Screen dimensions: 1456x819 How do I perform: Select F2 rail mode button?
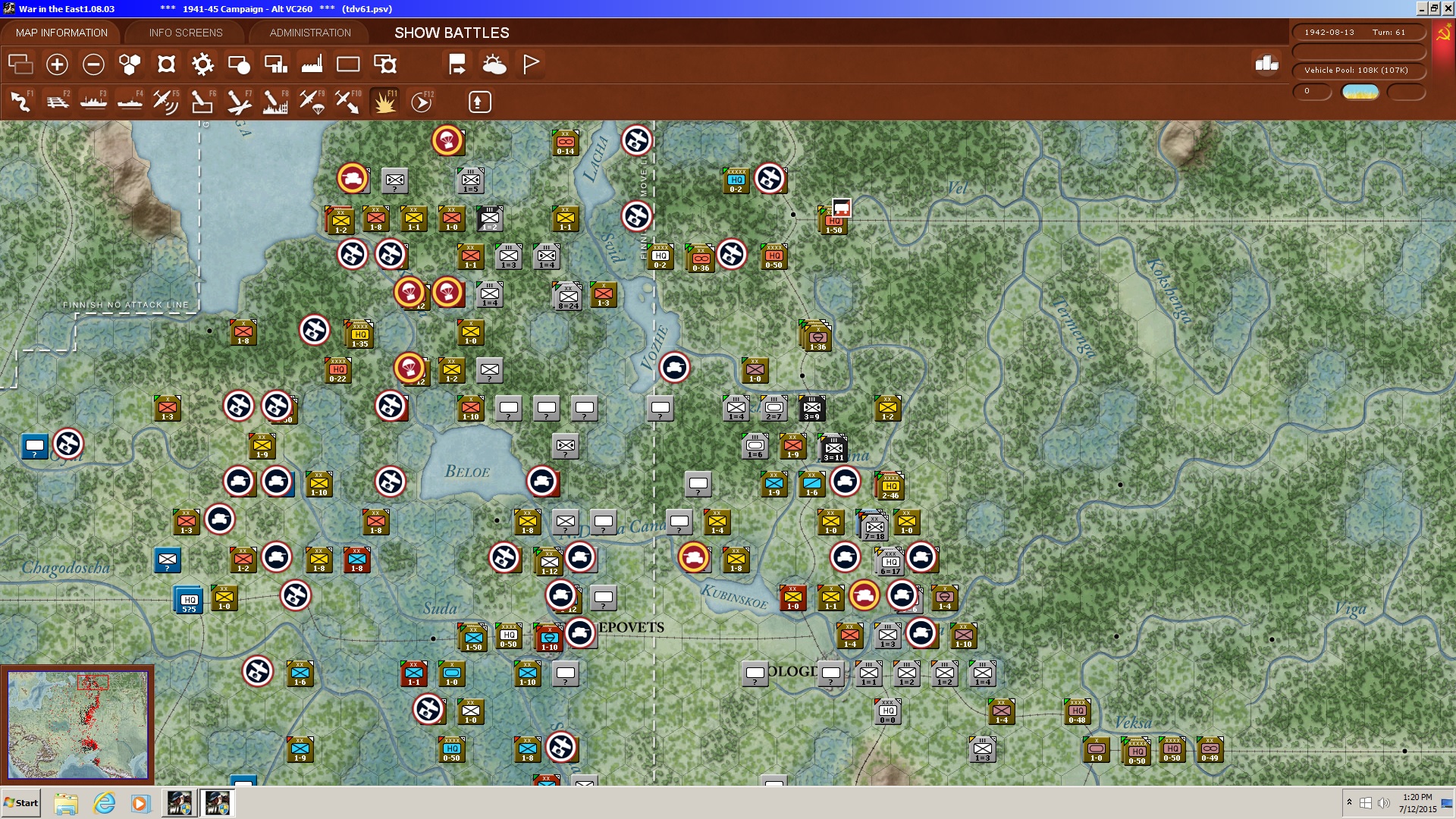pyautogui.click(x=57, y=102)
